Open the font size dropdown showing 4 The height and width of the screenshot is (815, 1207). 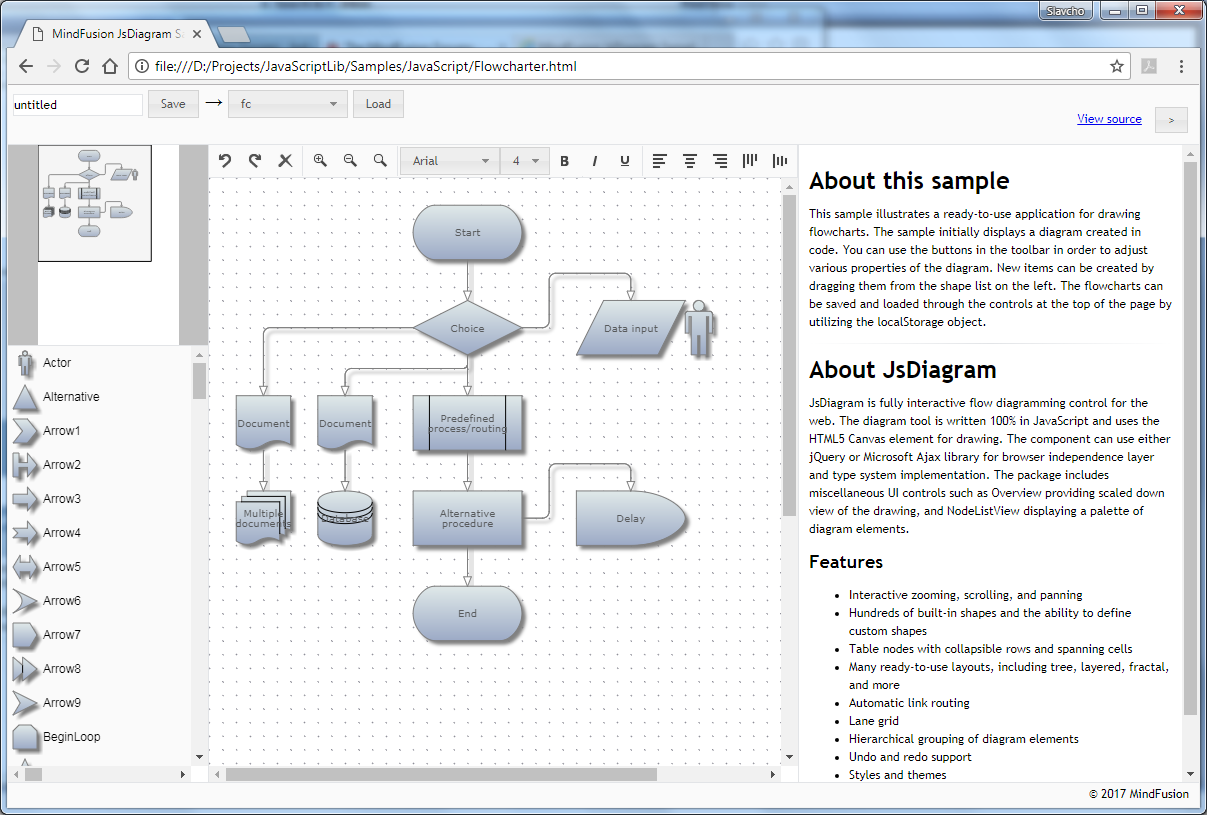525,161
